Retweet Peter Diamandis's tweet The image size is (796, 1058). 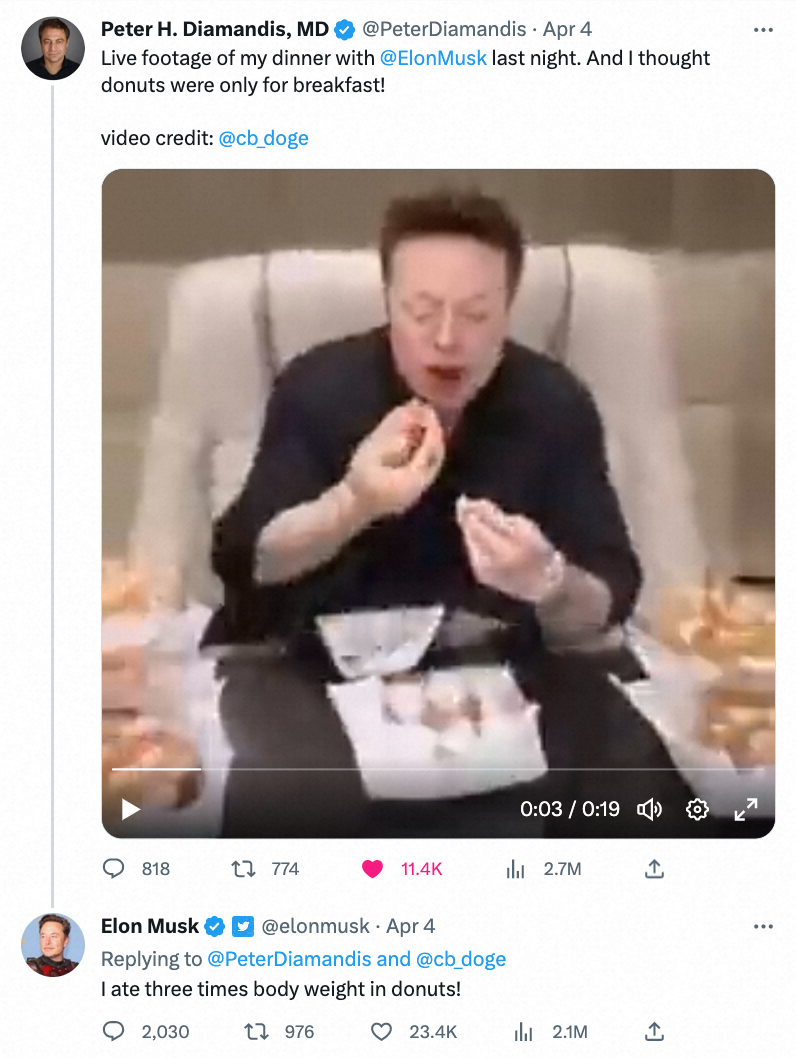point(241,869)
